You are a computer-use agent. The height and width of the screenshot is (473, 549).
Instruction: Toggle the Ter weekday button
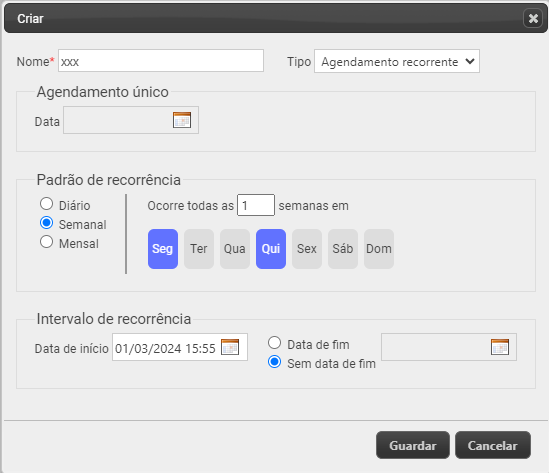click(x=199, y=249)
